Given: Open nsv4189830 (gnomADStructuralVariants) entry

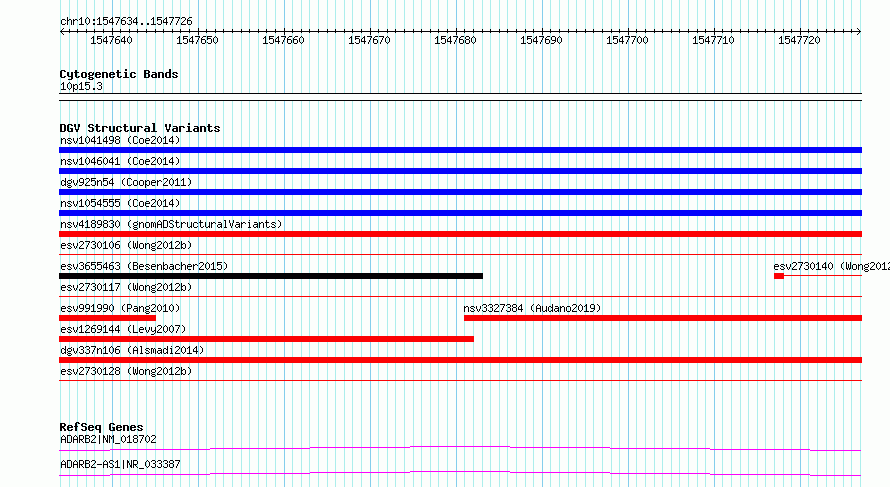Looking at the screenshot, I should coord(171,224).
